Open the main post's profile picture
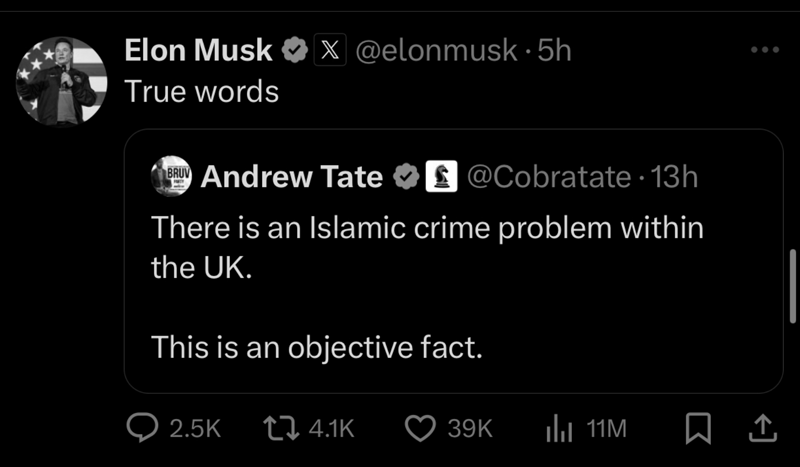The image size is (800, 467). click(61, 83)
